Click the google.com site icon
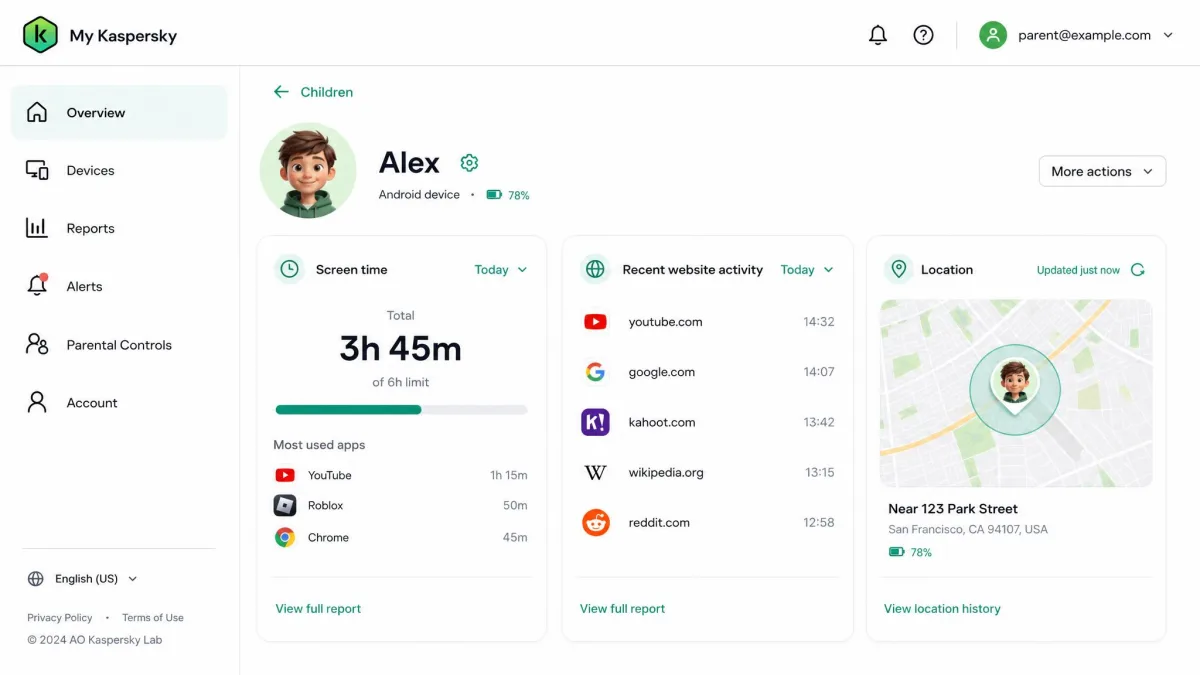Screen dimensions: 1200x675 [x=595, y=372]
